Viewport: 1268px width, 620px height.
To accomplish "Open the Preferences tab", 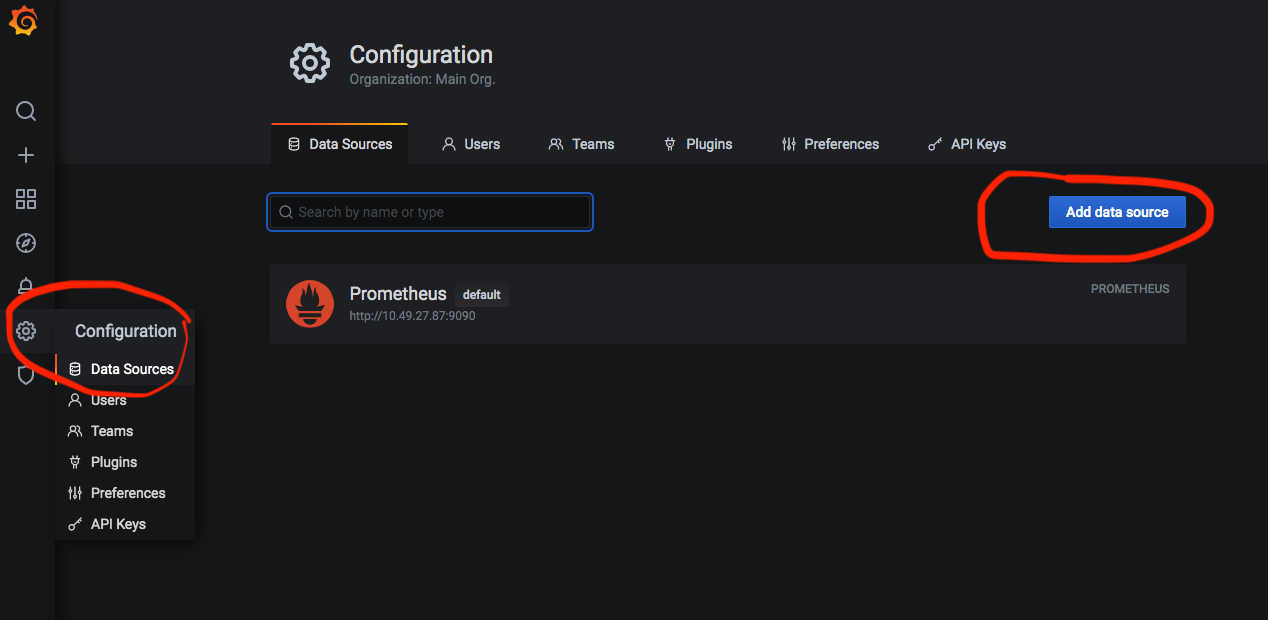I will (x=830, y=144).
